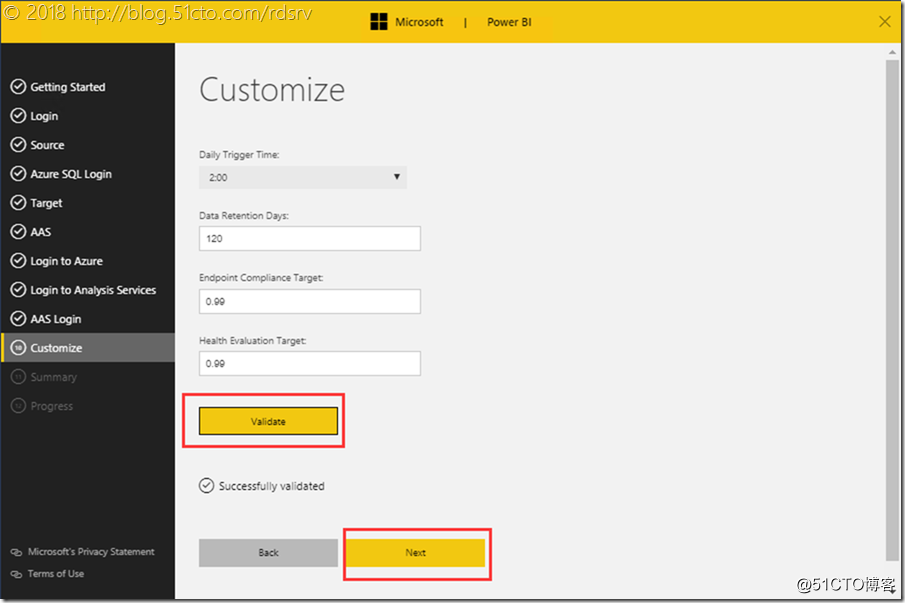
Task: Click the vertical scrollbar thumb
Action: click(892, 309)
